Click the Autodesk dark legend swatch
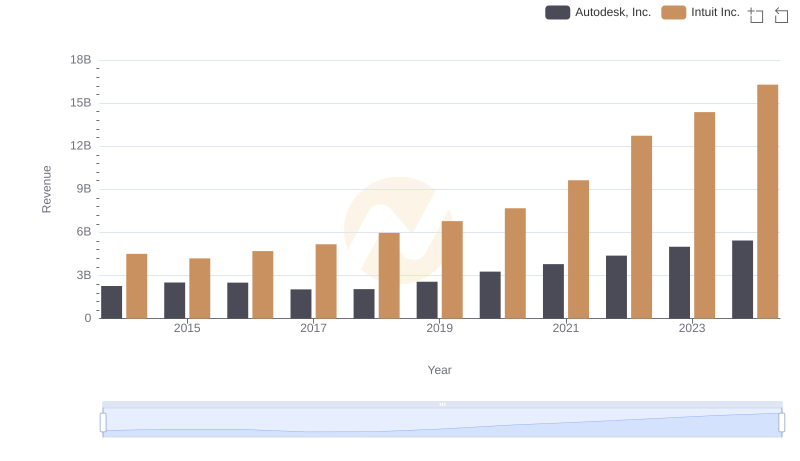 click(557, 12)
